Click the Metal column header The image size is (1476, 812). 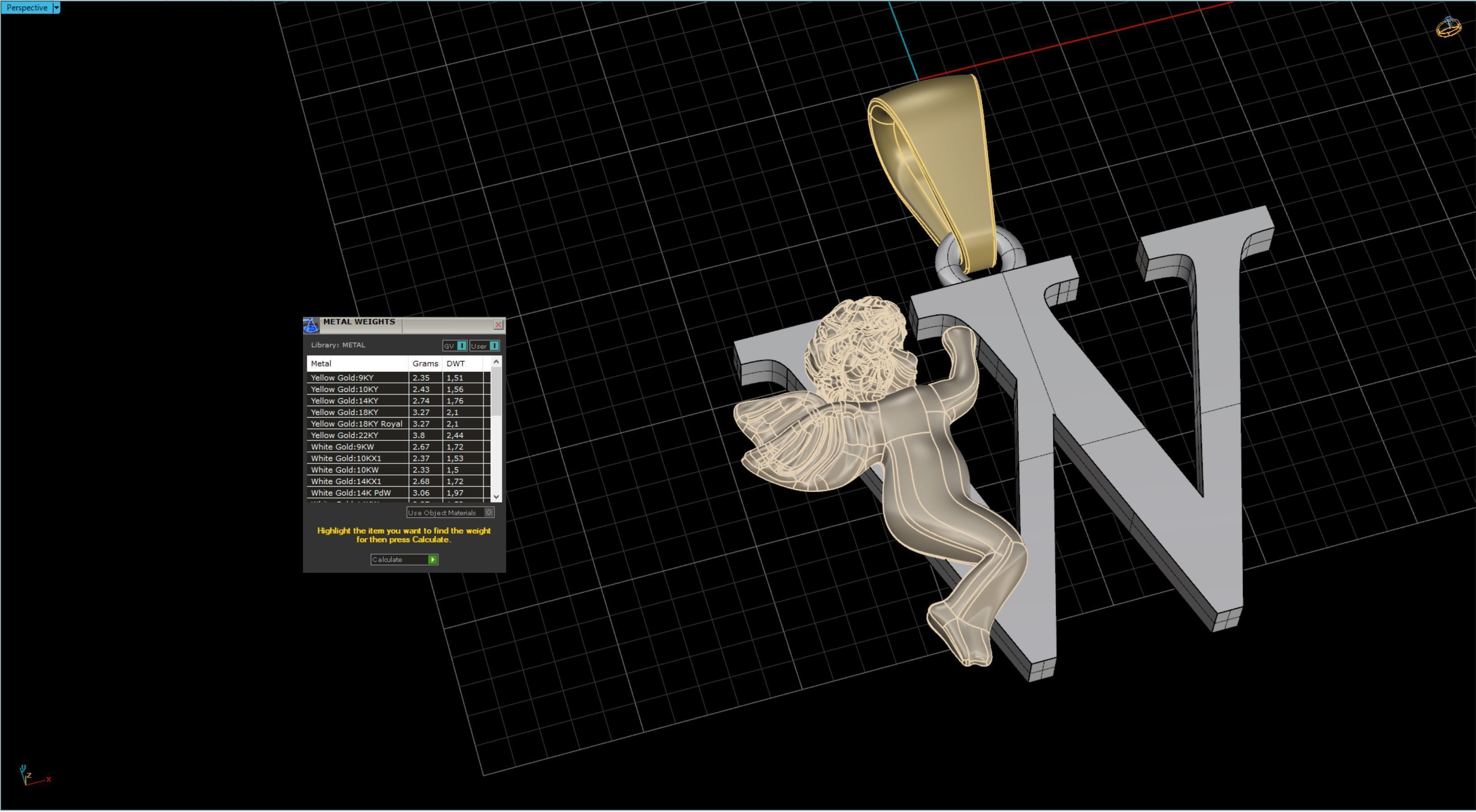(x=321, y=363)
